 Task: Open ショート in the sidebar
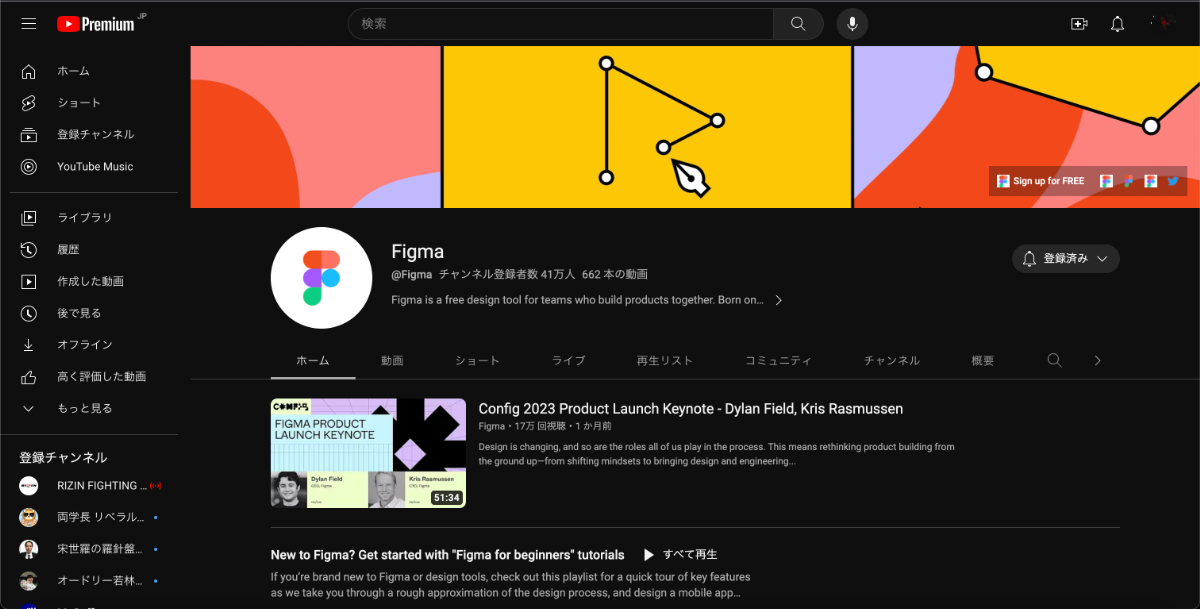tap(94, 103)
